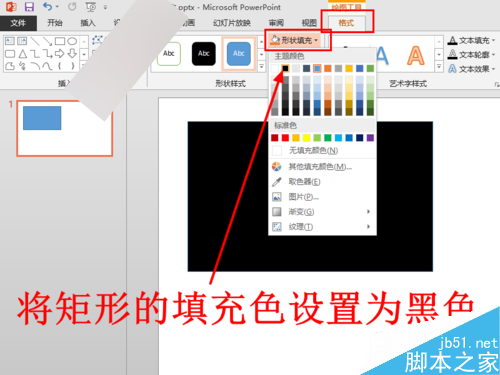This screenshot has height=375, width=500.
Task: Start slideshow from beginning icon in title bar
Action: 91,7
